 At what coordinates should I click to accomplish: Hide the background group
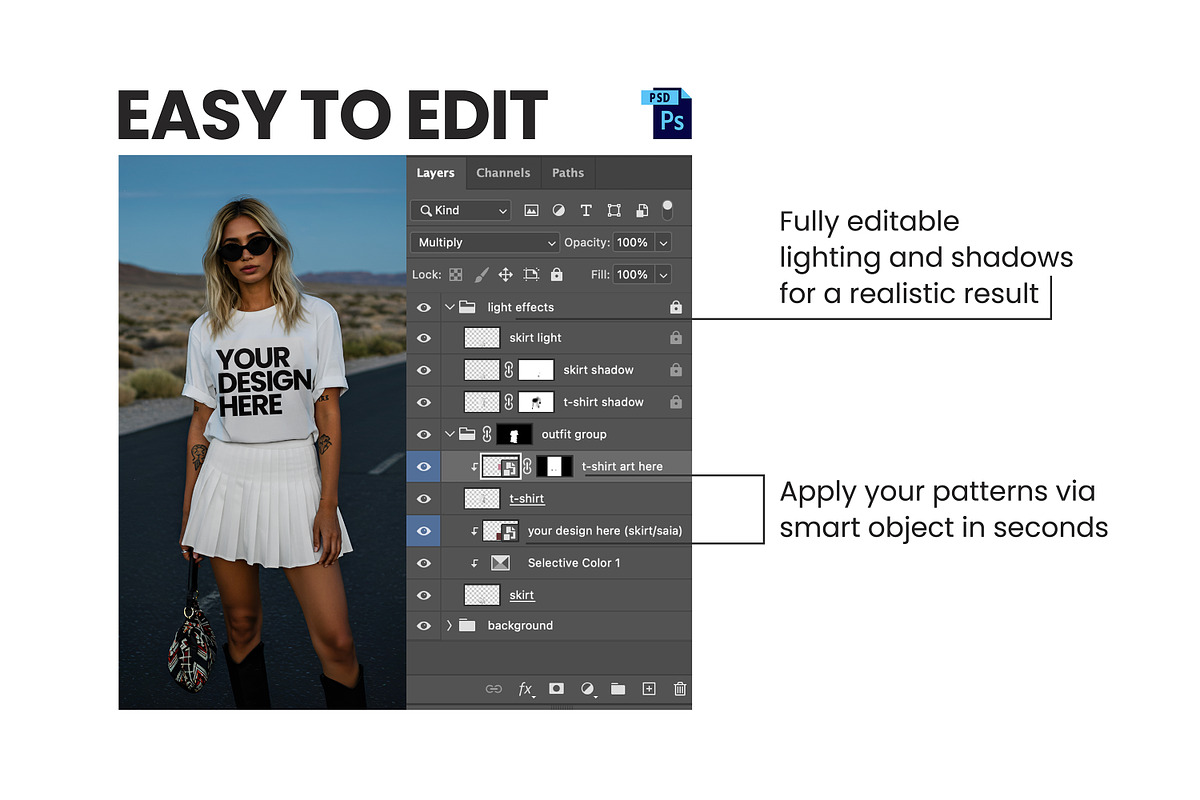424,625
